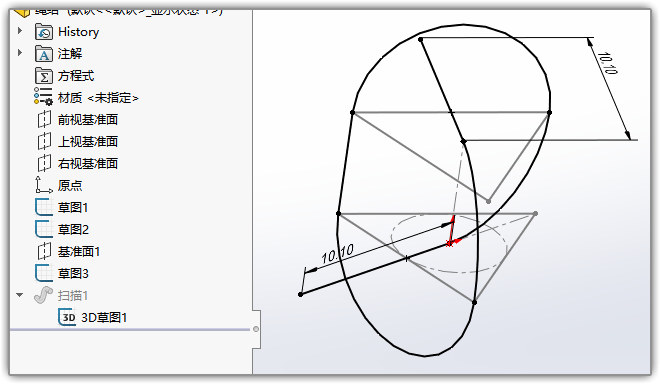
Task: Collapse the 扫描1 sweep feature arrow
Action: (x=19, y=295)
